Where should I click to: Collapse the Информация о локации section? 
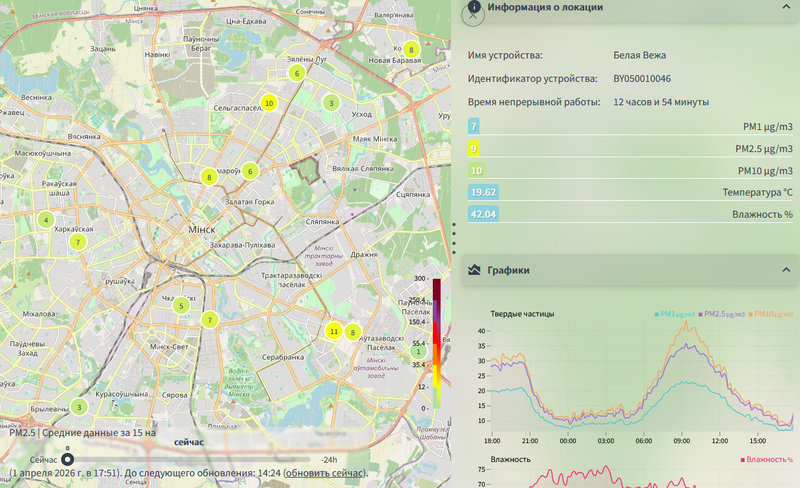click(x=784, y=7)
